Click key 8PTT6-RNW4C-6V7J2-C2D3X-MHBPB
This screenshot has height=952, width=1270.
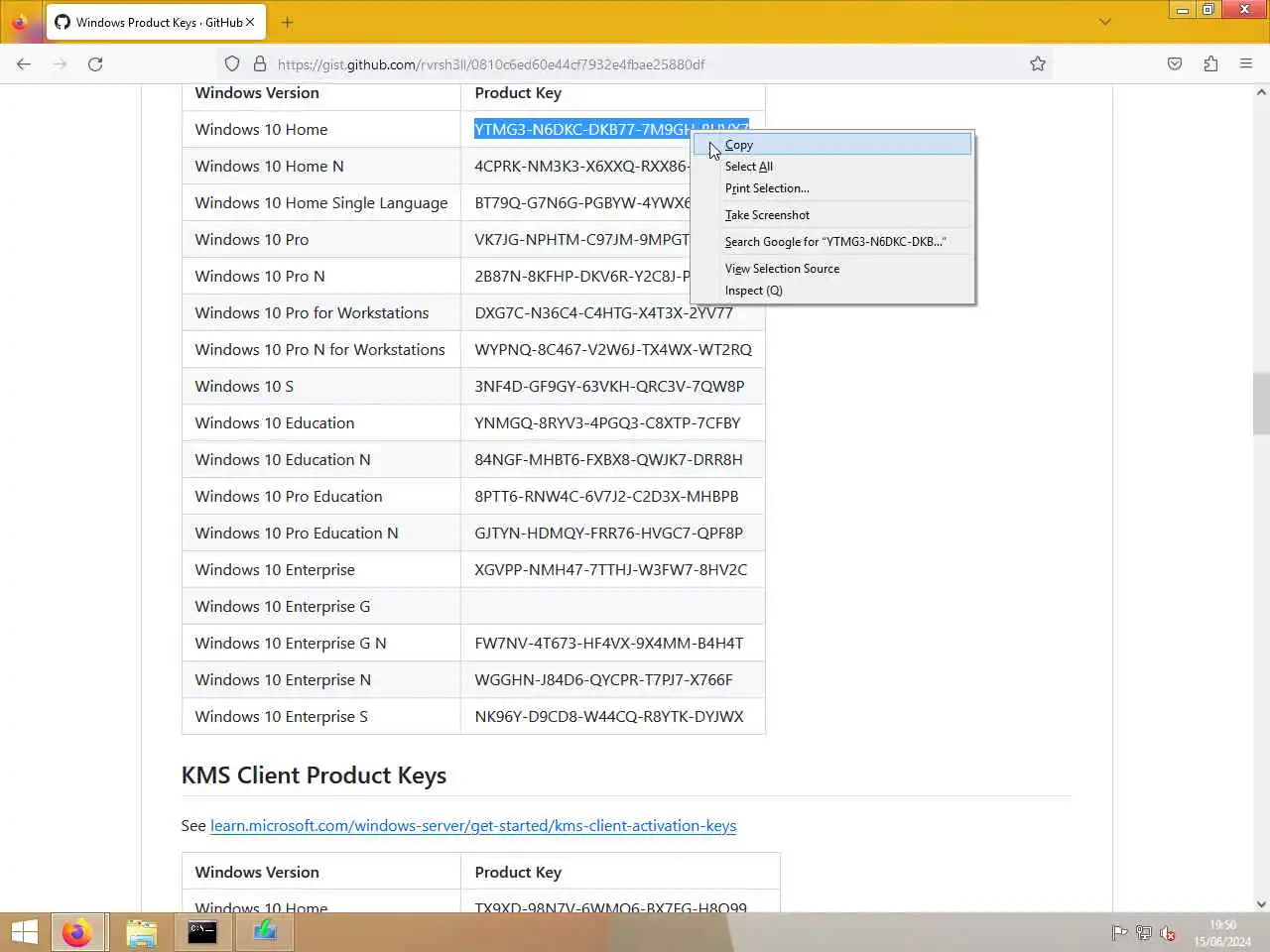[x=606, y=496]
